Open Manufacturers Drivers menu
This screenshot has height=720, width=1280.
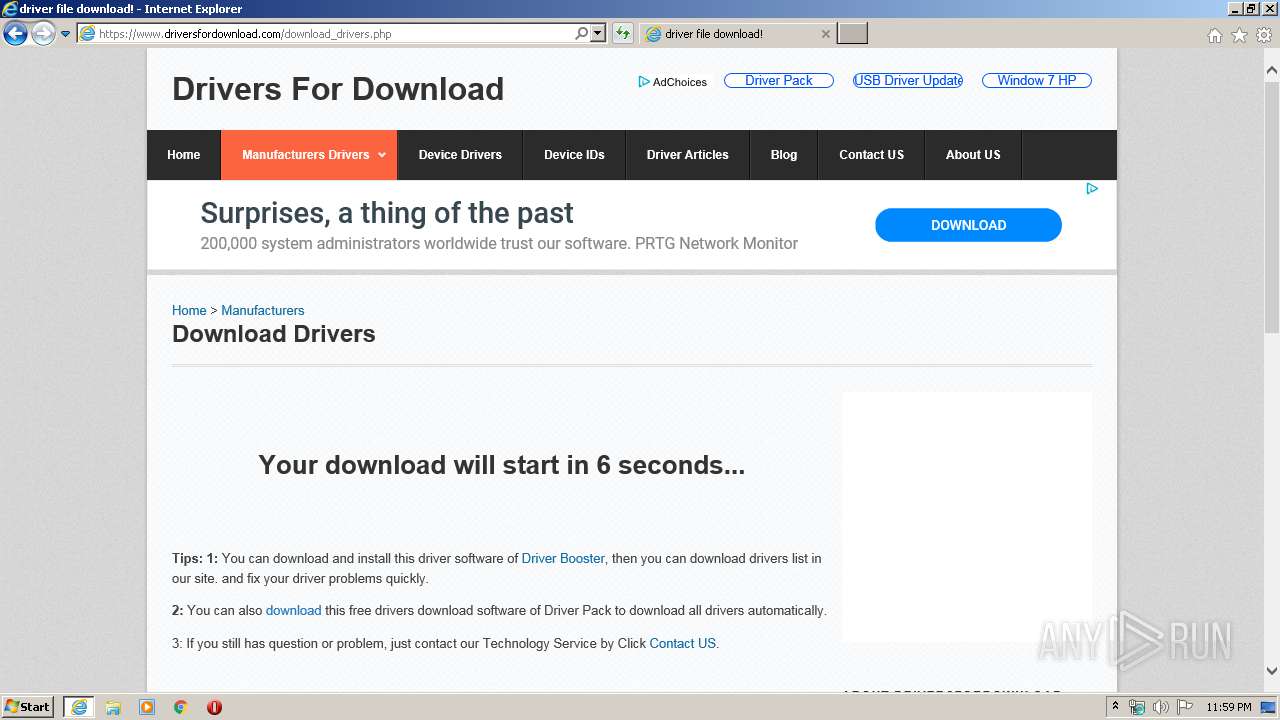coord(309,155)
